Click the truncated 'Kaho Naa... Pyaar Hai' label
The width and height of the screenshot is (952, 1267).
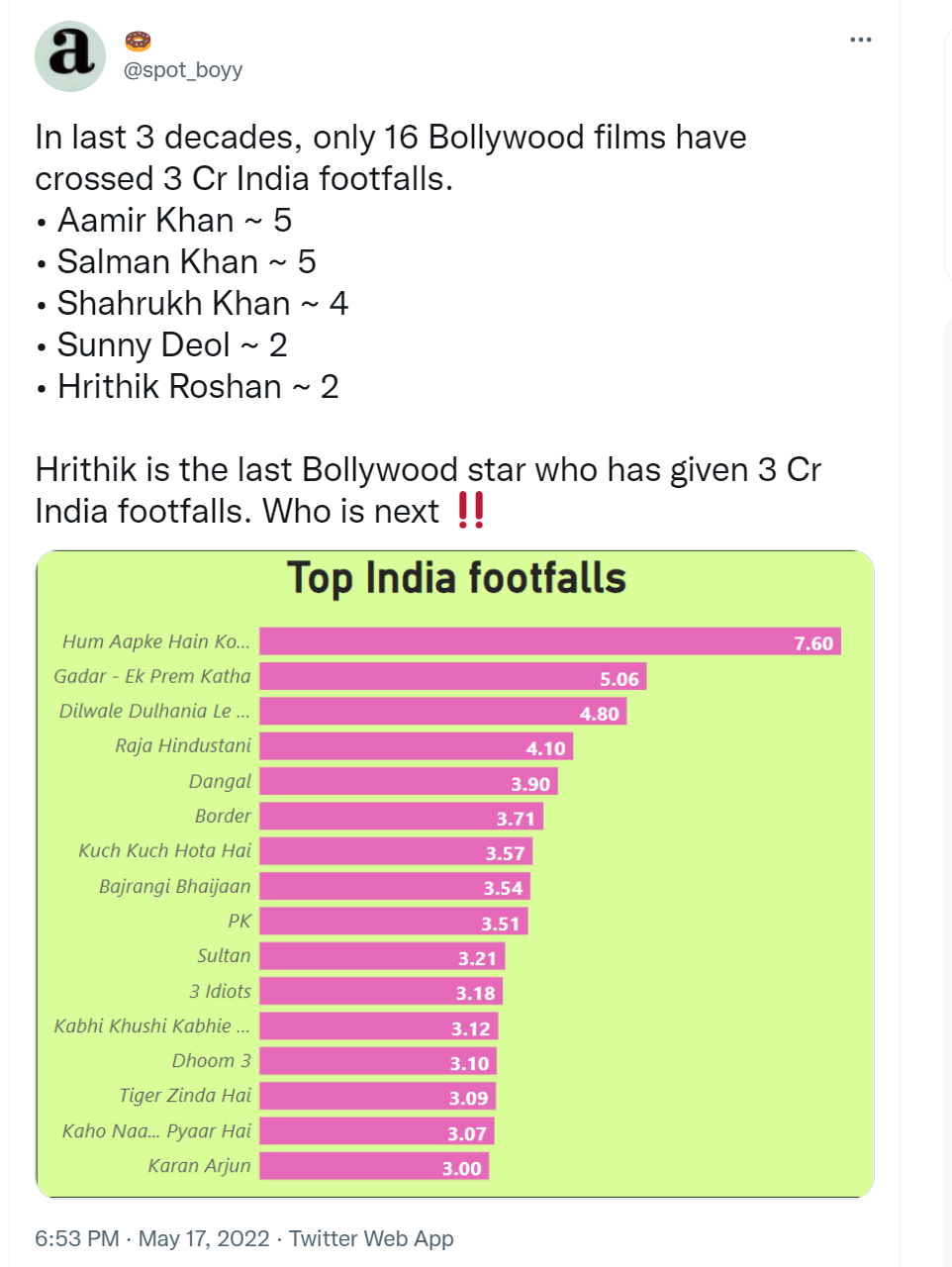click(156, 1130)
